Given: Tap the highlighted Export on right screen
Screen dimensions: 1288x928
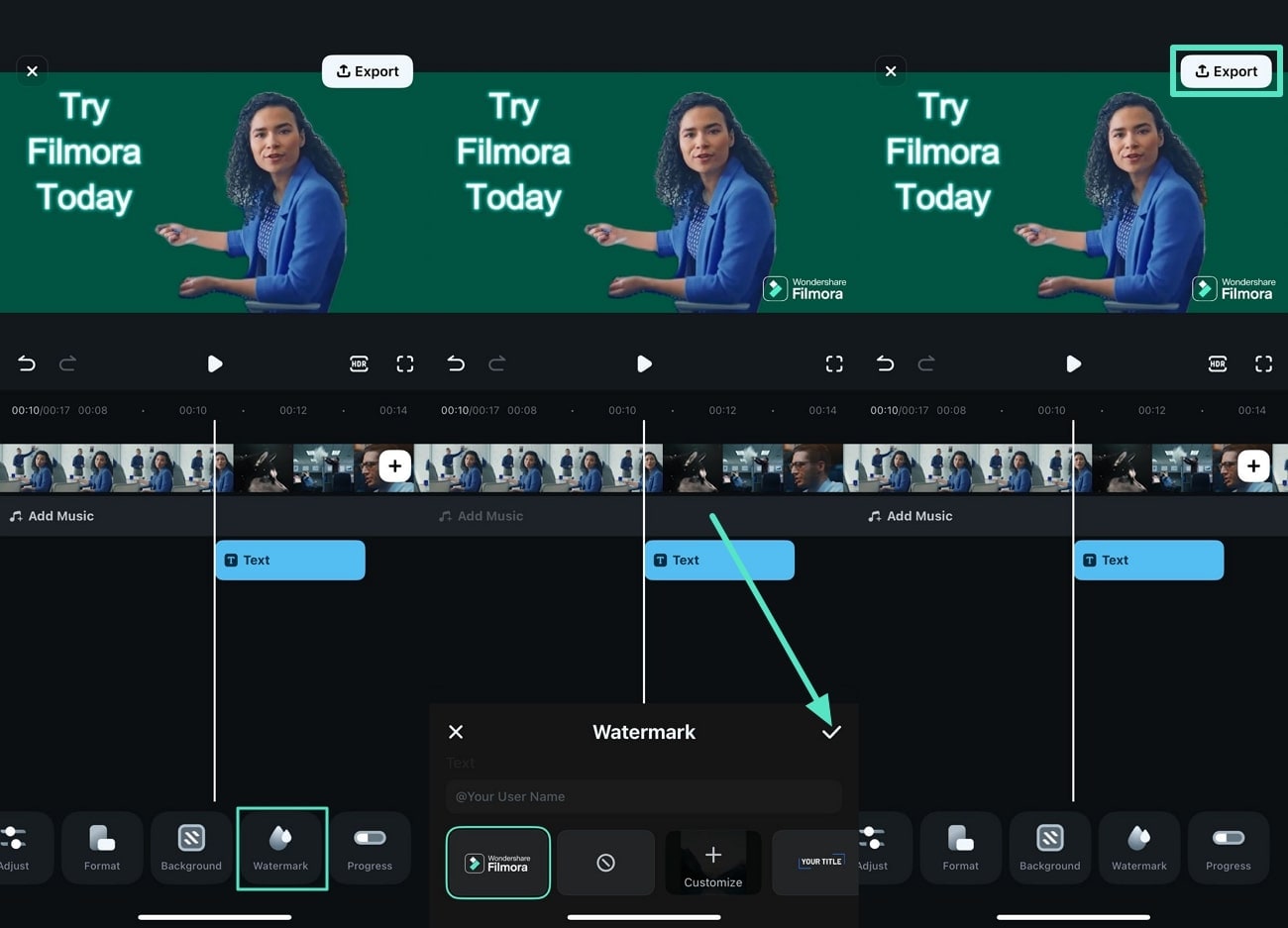Looking at the screenshot, I should 1227,71.
